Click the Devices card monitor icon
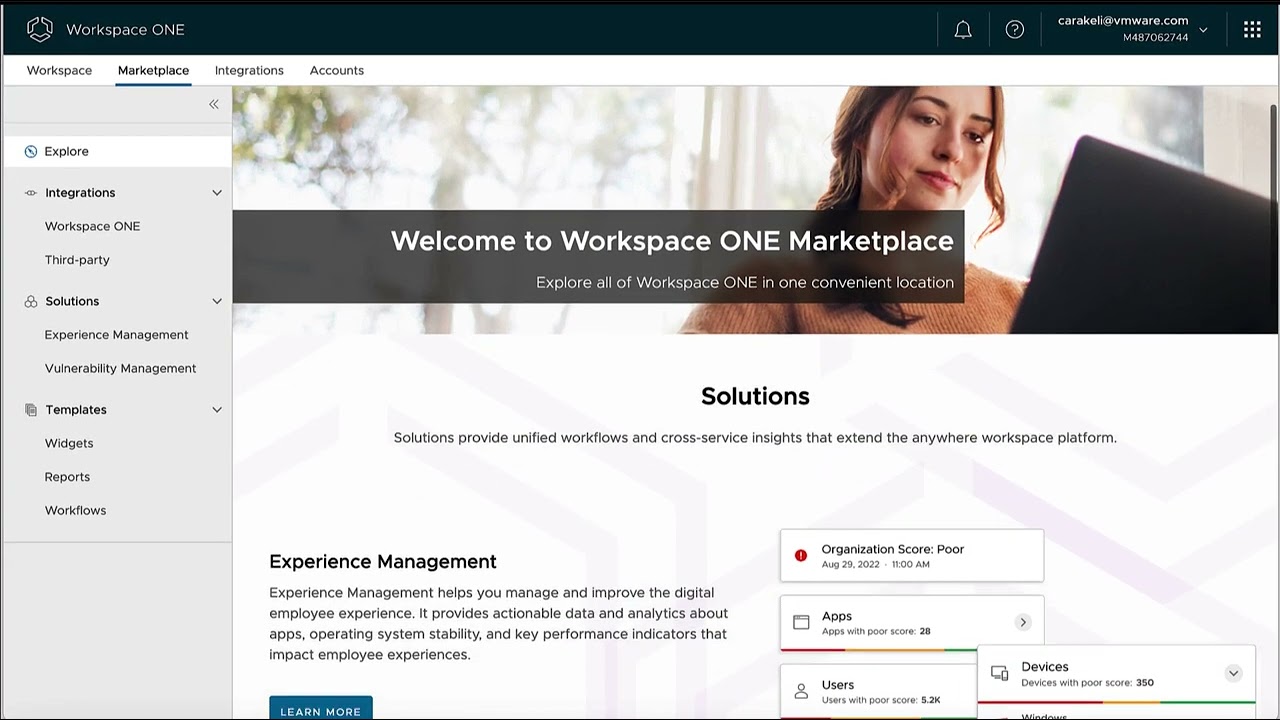 [999, 673]
